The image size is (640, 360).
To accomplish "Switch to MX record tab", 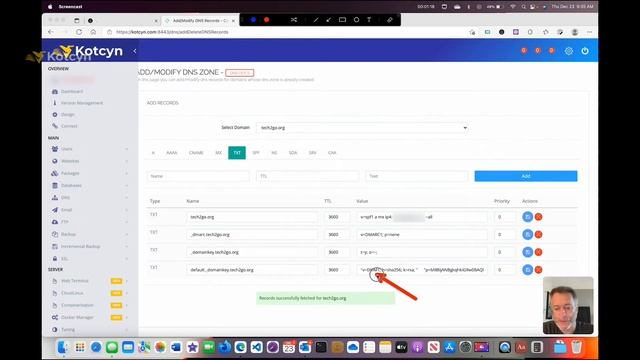I will click(x=218, y=153).
